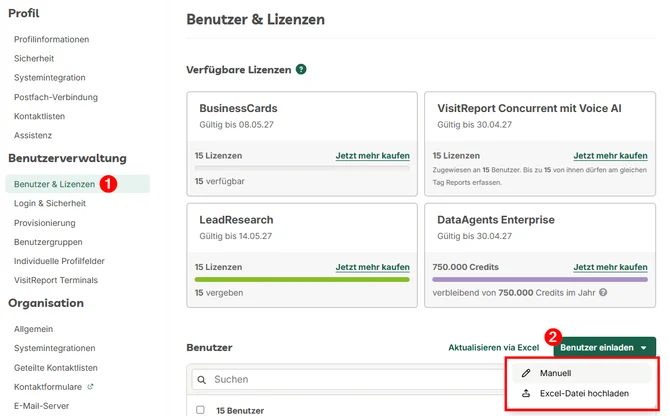
Task: Open Kontaktformulare external link
Action: click(47, 387)
